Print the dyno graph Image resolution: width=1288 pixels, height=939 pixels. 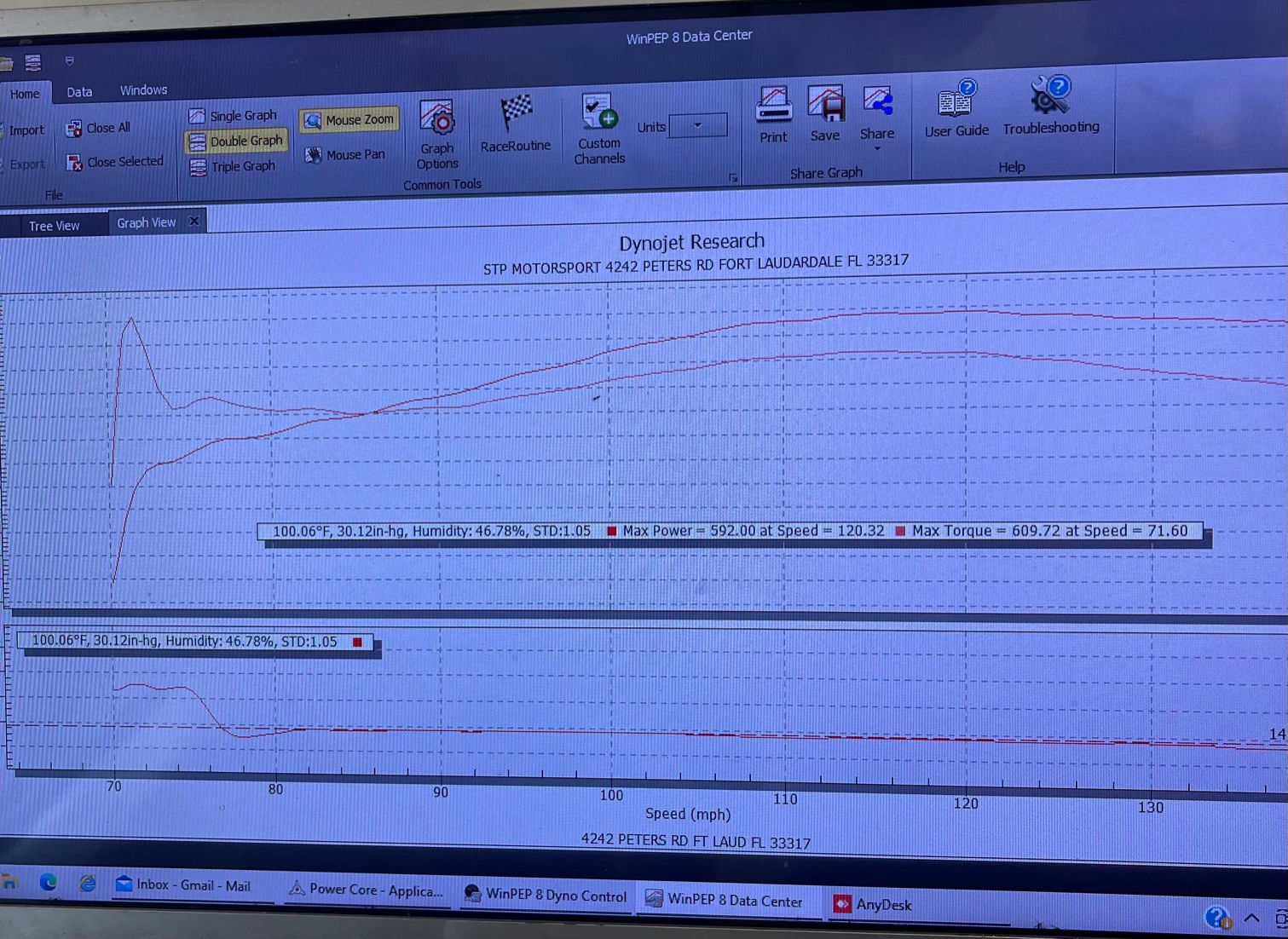(x=773, y=114)
